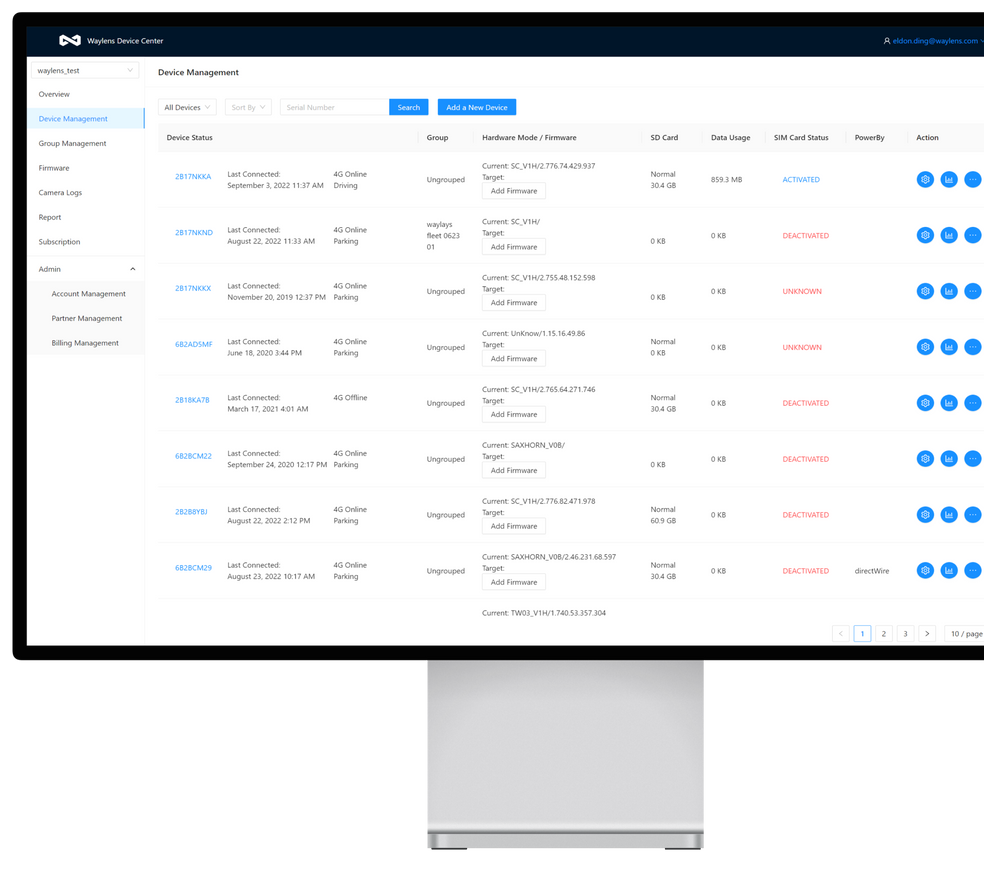Open the Firmware sidebar item

pyautogui.click(x=86, y=168)
